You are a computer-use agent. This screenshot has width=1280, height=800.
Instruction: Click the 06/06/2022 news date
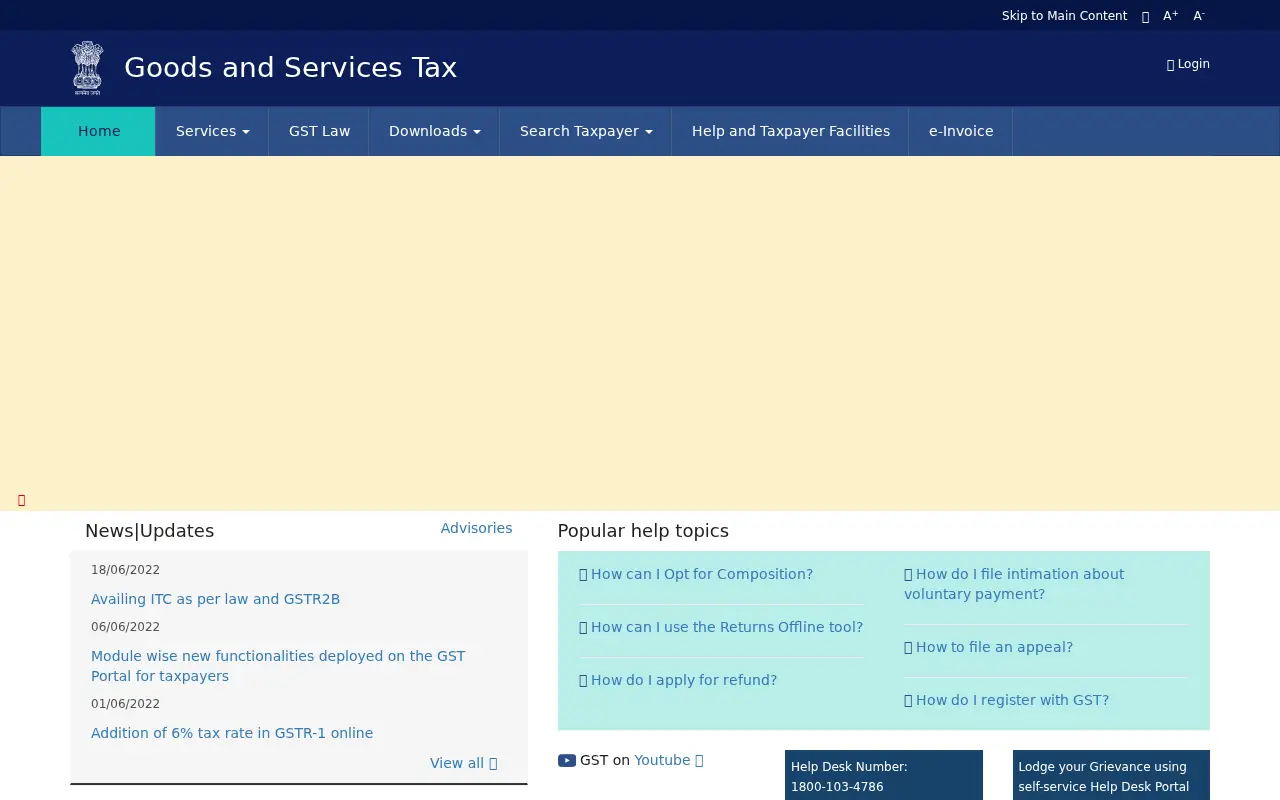pos(125,627)
